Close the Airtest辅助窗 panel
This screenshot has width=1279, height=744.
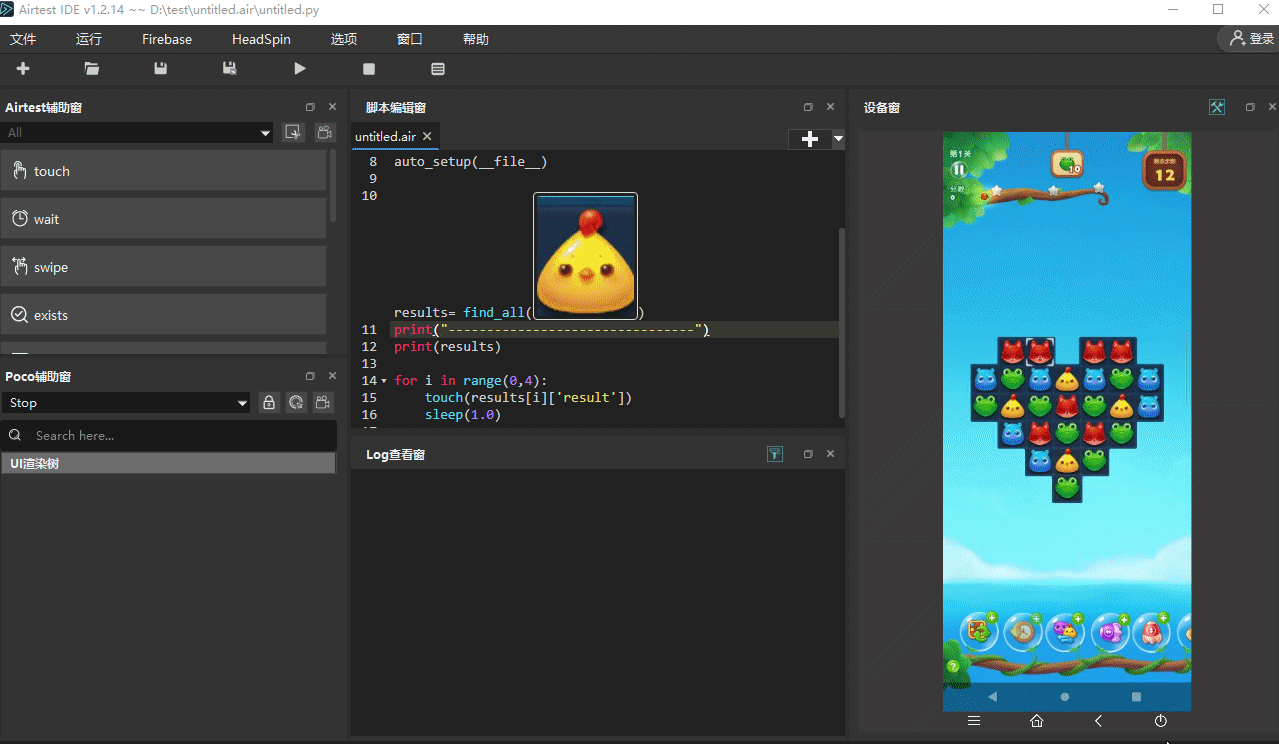click(332, 107)
